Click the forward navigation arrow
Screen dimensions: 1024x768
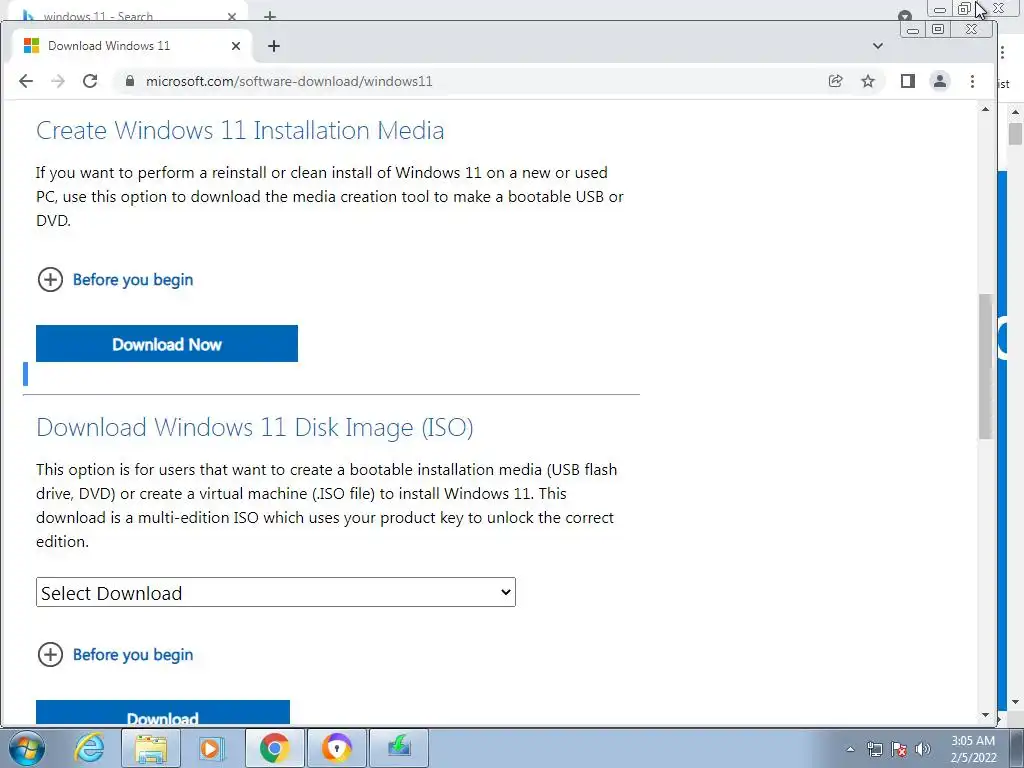[x=58, y=81]
